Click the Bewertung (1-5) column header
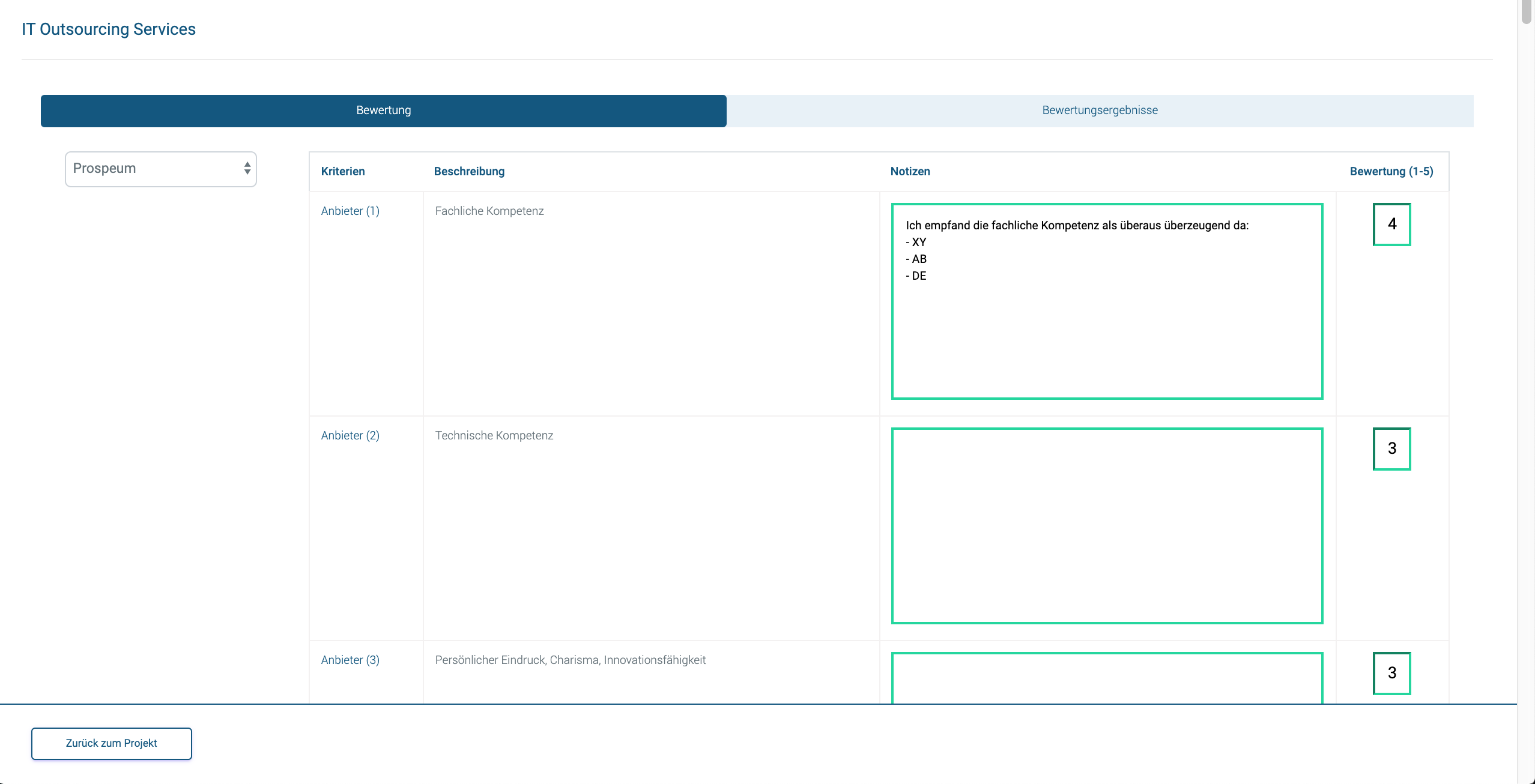The height and width of the screenshot is (784, 1535). pos(1391,172)
